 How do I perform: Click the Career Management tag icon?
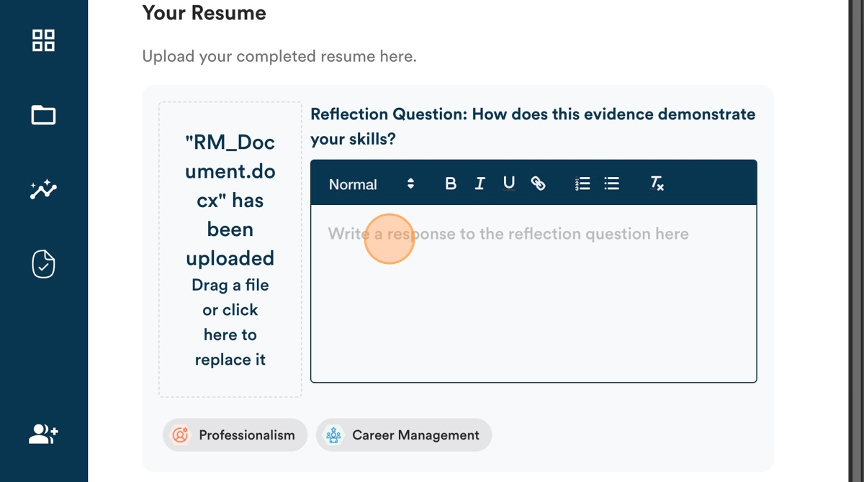pos(333,435)
